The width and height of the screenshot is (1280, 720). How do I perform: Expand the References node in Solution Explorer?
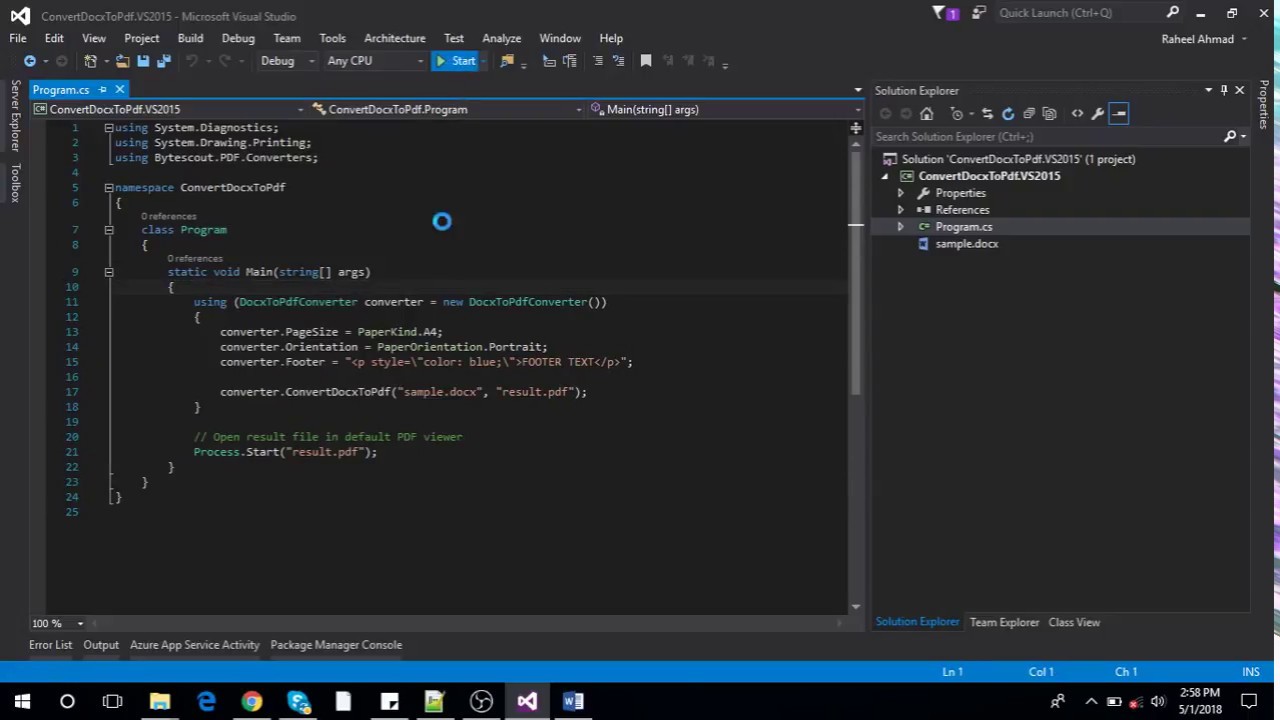point(900,210)
